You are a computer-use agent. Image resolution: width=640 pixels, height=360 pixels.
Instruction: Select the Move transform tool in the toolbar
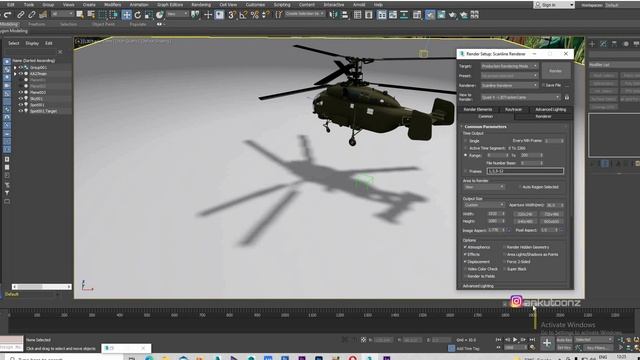coord(127,15)
